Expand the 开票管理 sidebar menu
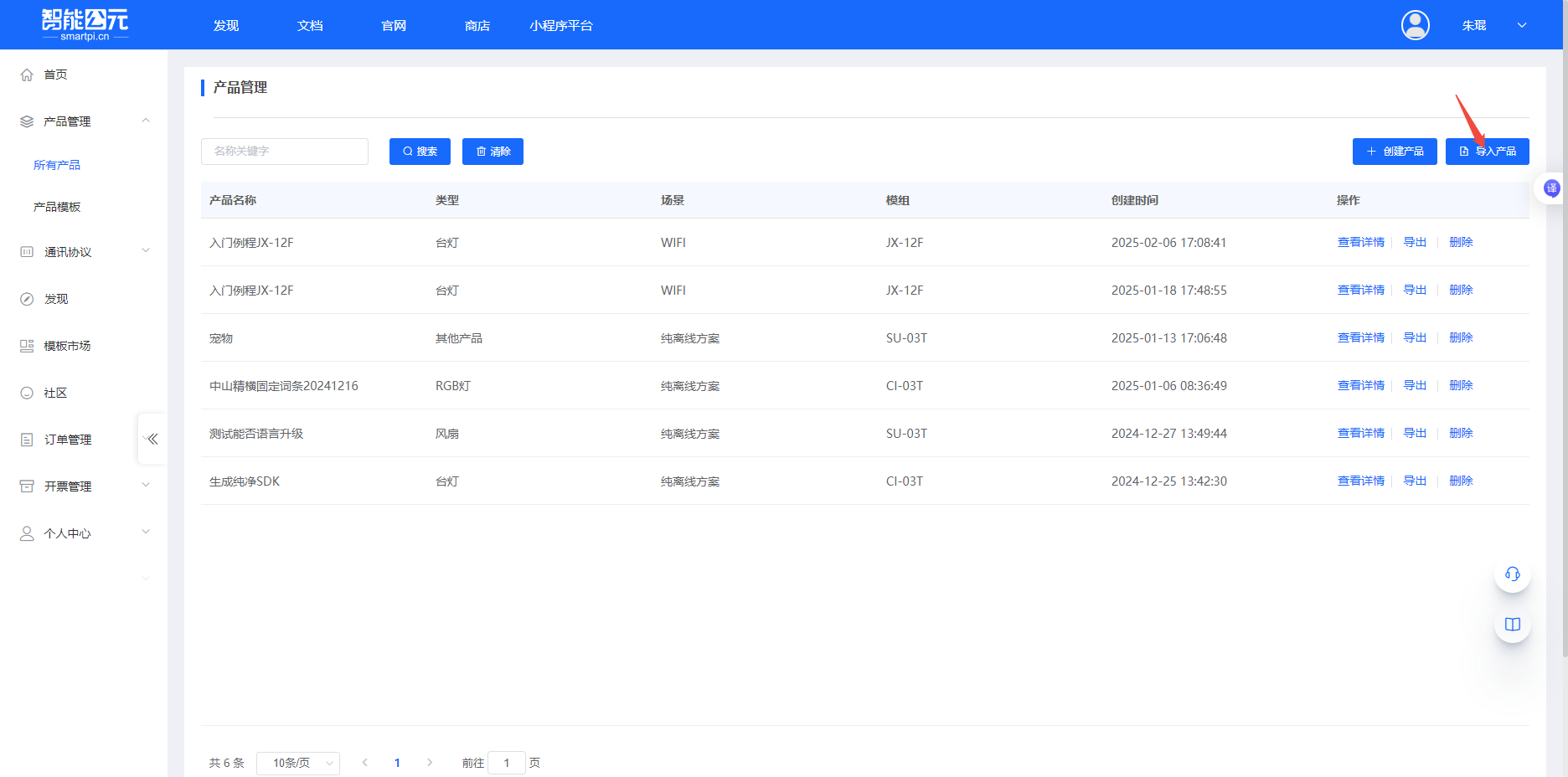The height and width of the screenshot is (777, 1568). pyautogui.click(x=146, y=486)
